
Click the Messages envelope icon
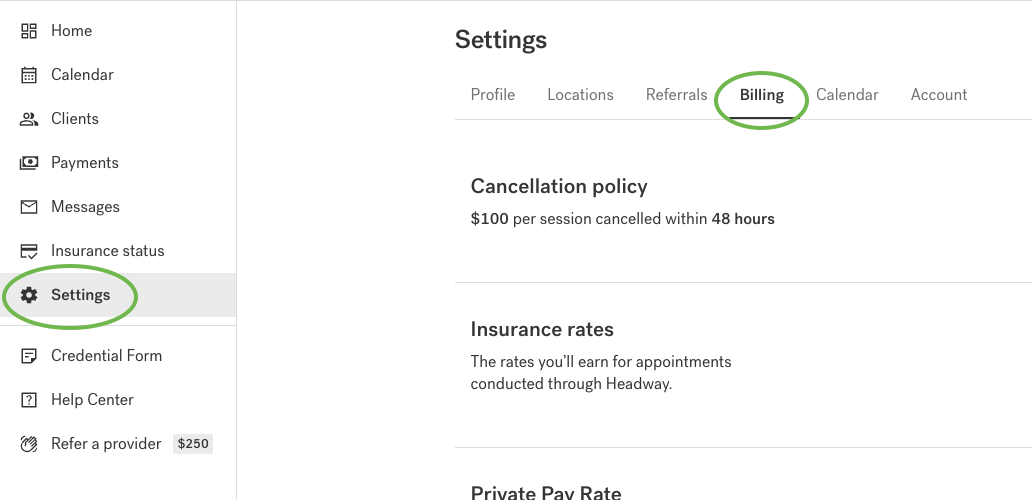coord(29,207)
